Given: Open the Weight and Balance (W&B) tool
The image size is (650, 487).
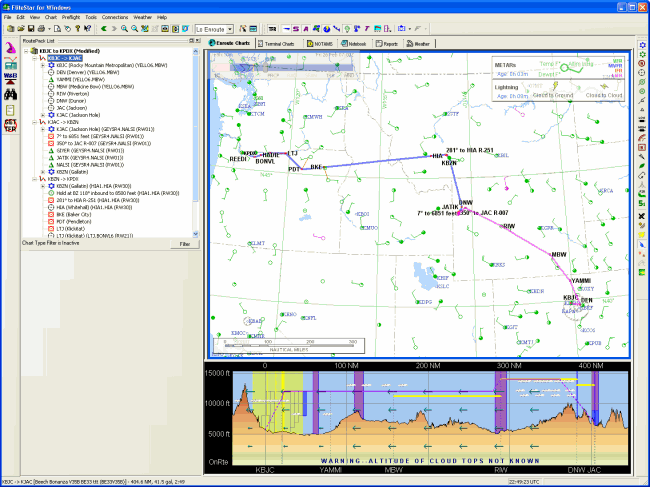Looking at the screenshot, I should tap(10, 76).
